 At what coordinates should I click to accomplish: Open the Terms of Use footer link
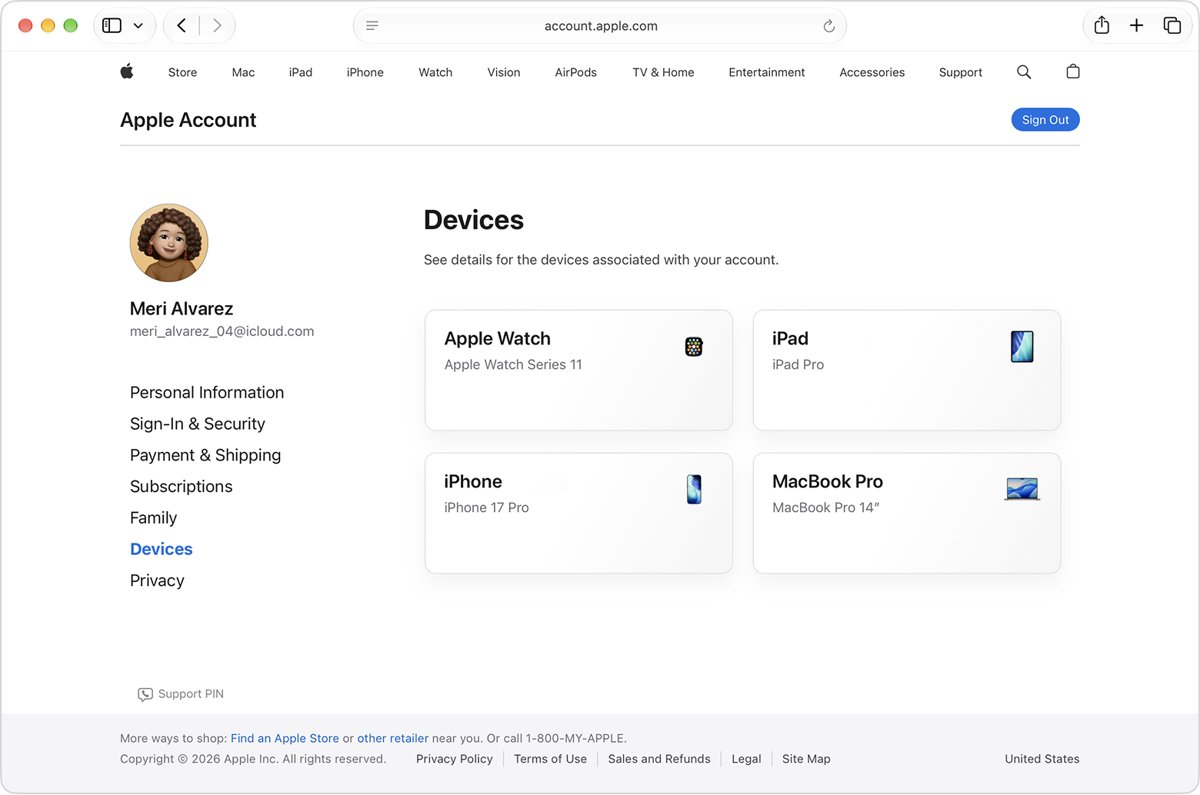coord(550,759)
